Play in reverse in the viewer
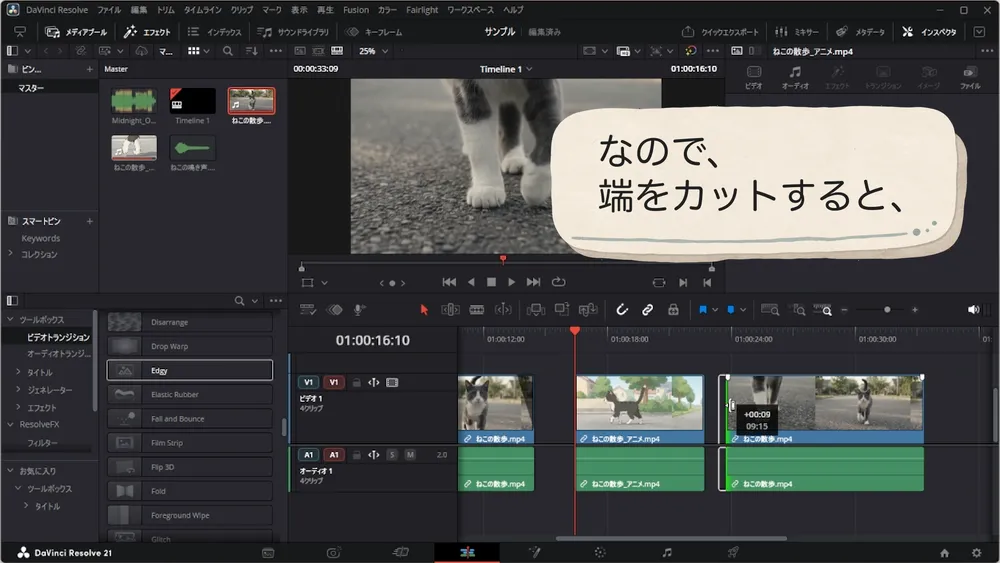1000x563 pixels. pyautogui.click(x=471, y=282)
